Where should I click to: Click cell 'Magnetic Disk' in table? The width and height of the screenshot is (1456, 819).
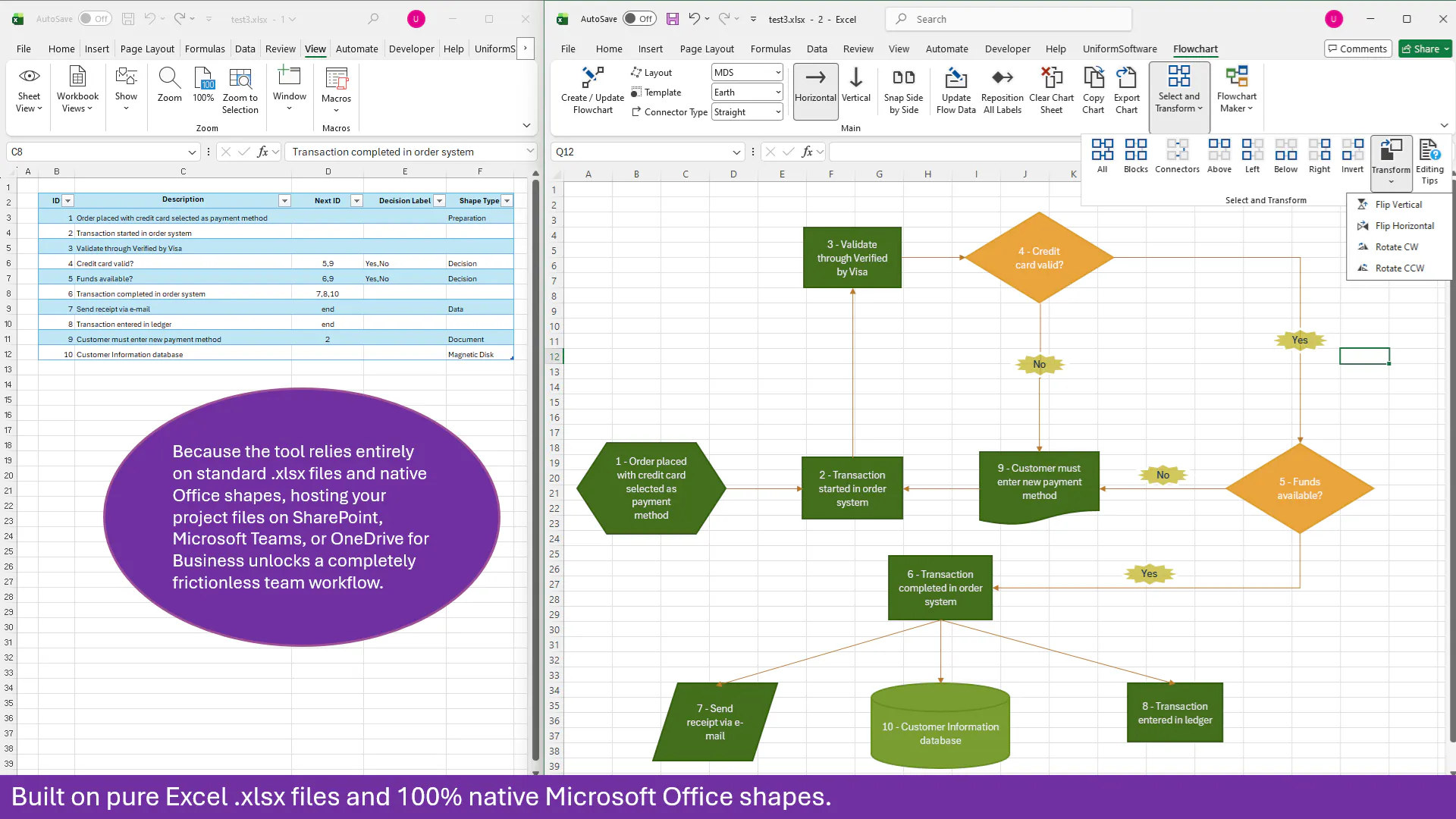pos(480,354)
